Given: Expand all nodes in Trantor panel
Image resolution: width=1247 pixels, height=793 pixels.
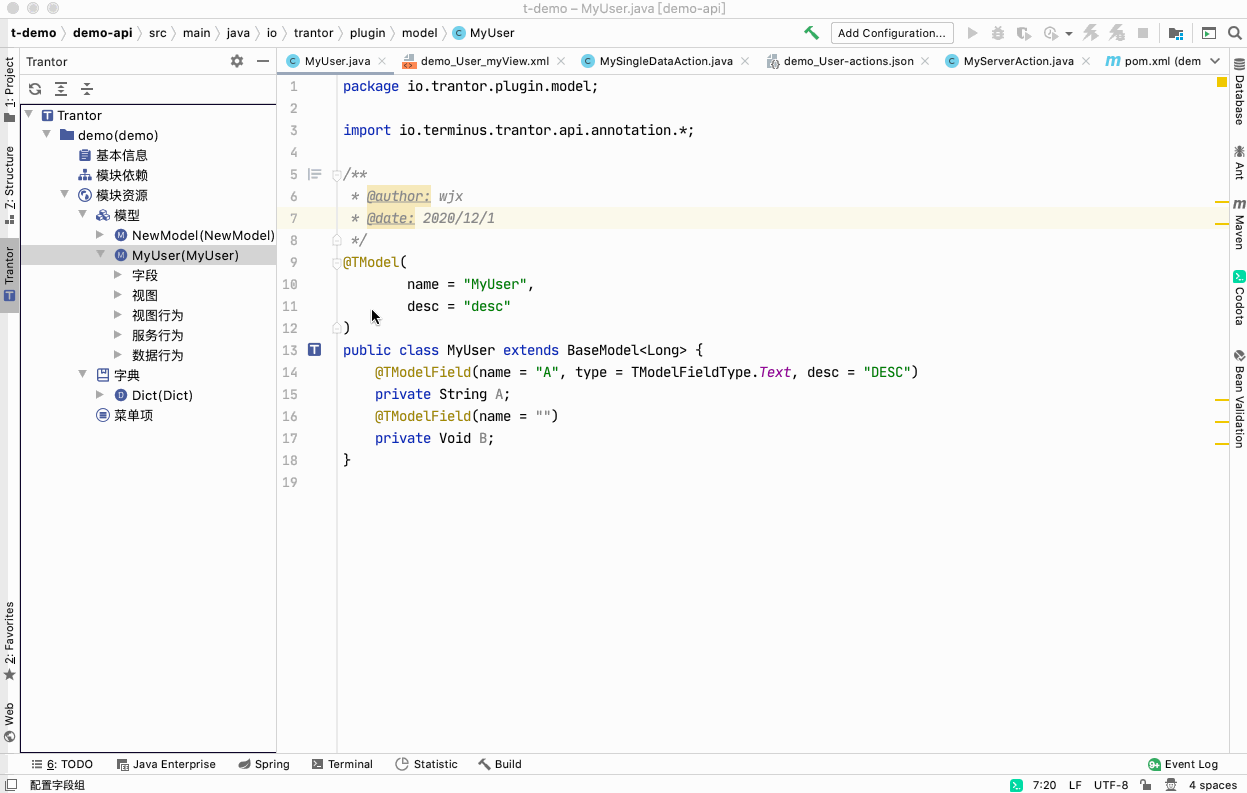Looking at the screenshot, I should tap(61, 89).
